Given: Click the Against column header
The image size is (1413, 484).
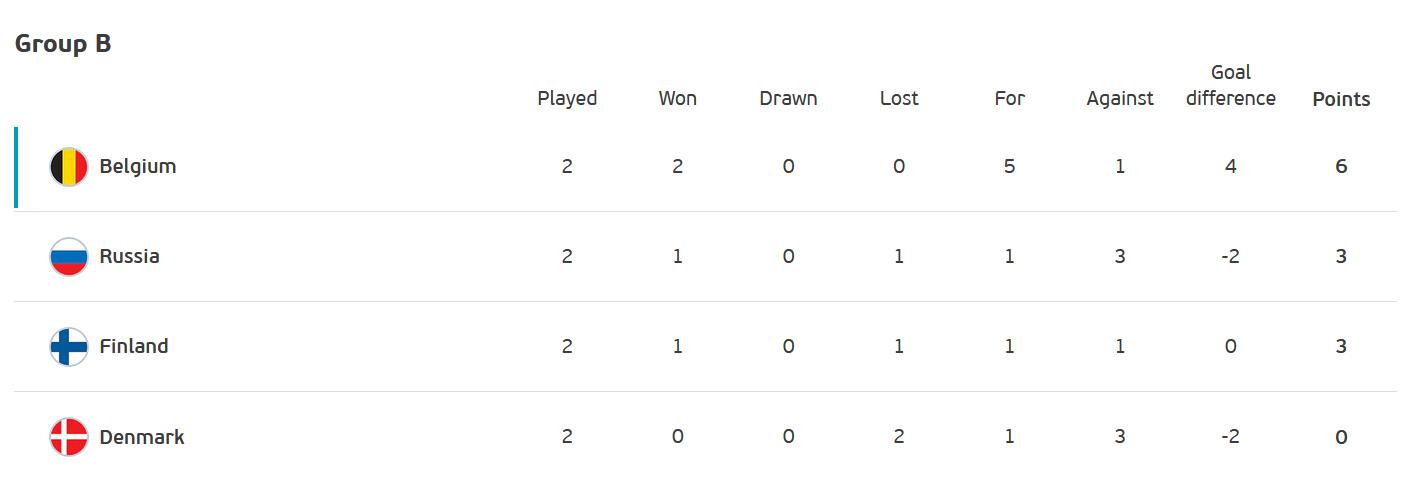Looking at the screenshot, I should pos(1120,99).
